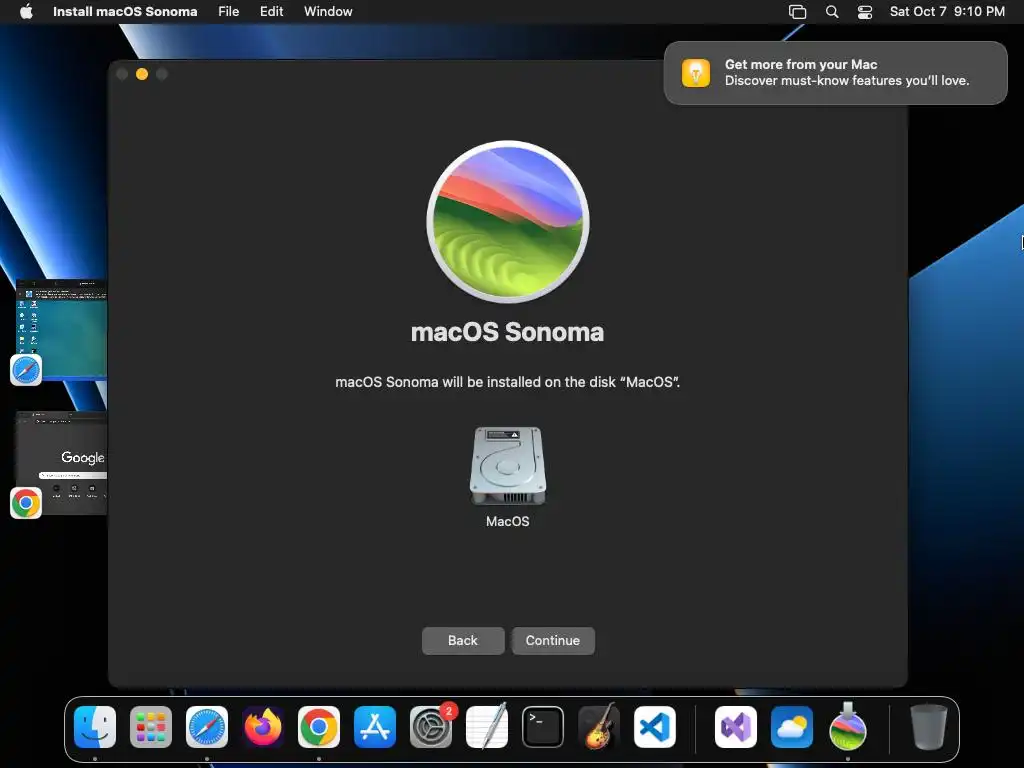Open Visual Studio purple icon in Dock
The width and height of the screenshot is (1024, 768).
pyautogui.click(x=736, y=727)
